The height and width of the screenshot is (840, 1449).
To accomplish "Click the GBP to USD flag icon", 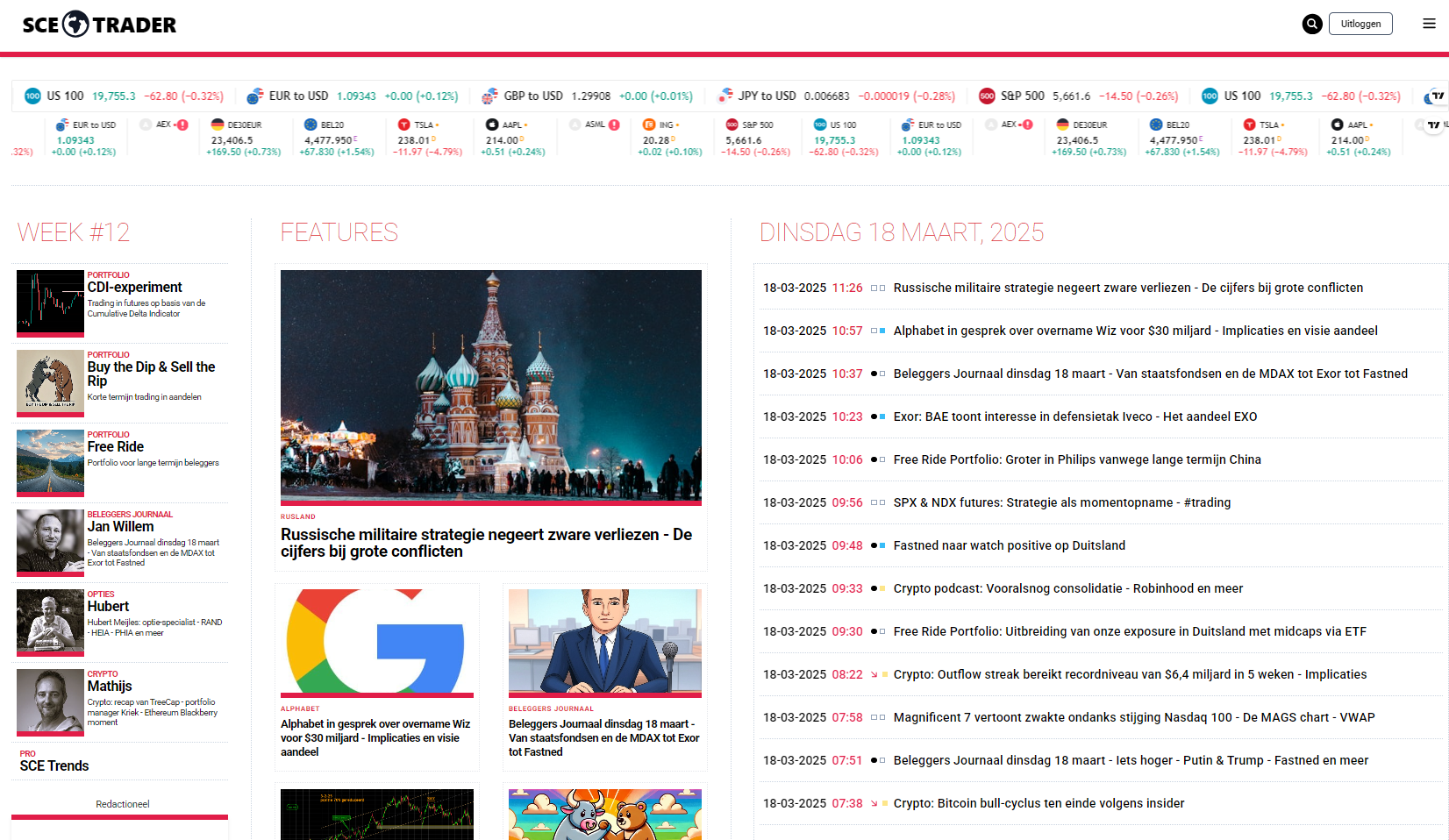I will (489, 96).
